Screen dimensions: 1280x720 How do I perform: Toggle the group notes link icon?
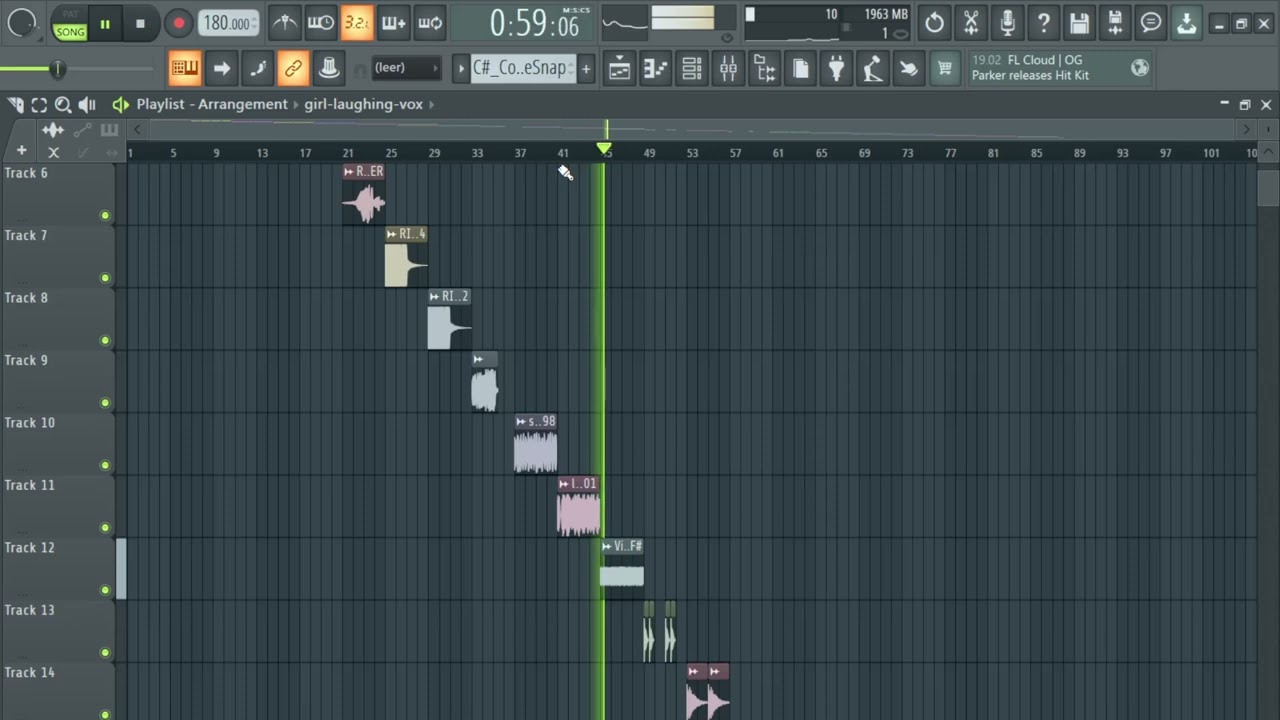[x=293, y=68]
